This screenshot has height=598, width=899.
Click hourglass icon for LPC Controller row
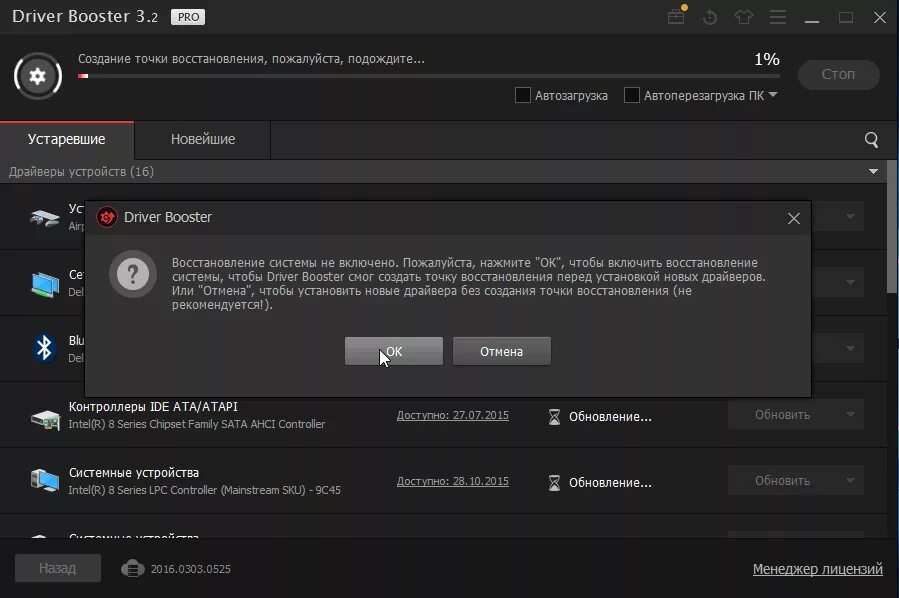tap(554, 482)
